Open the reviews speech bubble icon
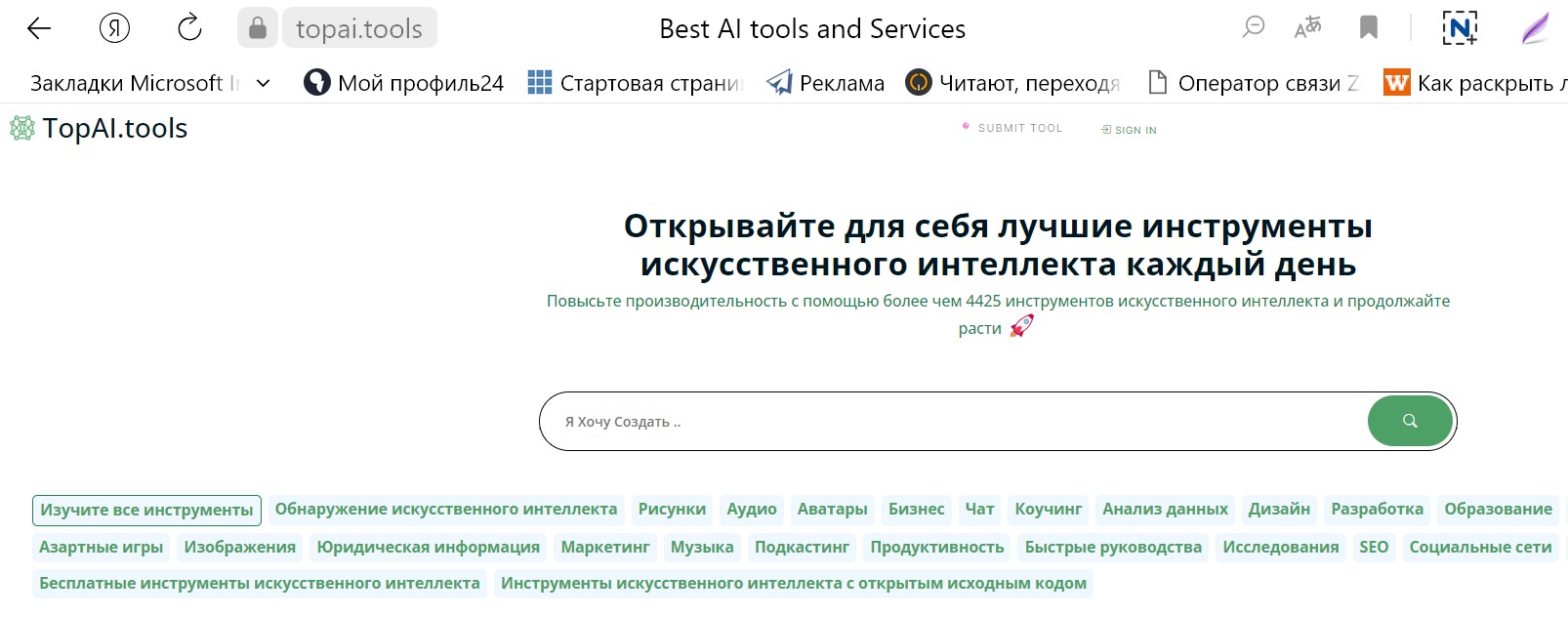Screen dimensions: 1568x617 click(x=1254, y=28)
